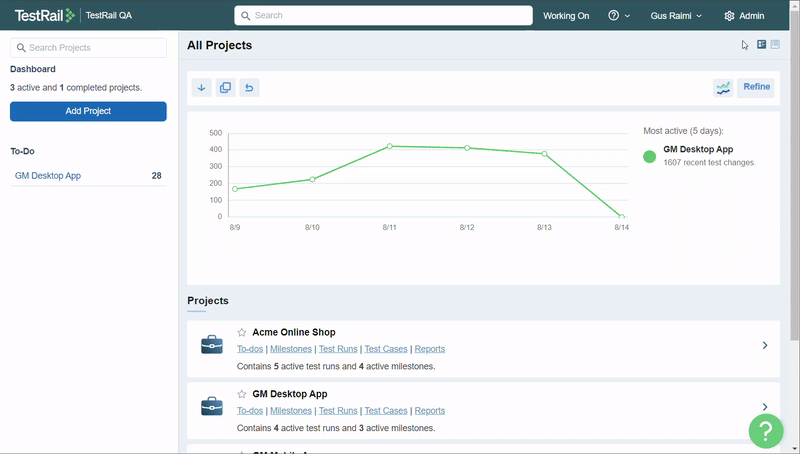Click the 8/10 data point on chart
Screen dimensions: 800x454
click(312, 180)
